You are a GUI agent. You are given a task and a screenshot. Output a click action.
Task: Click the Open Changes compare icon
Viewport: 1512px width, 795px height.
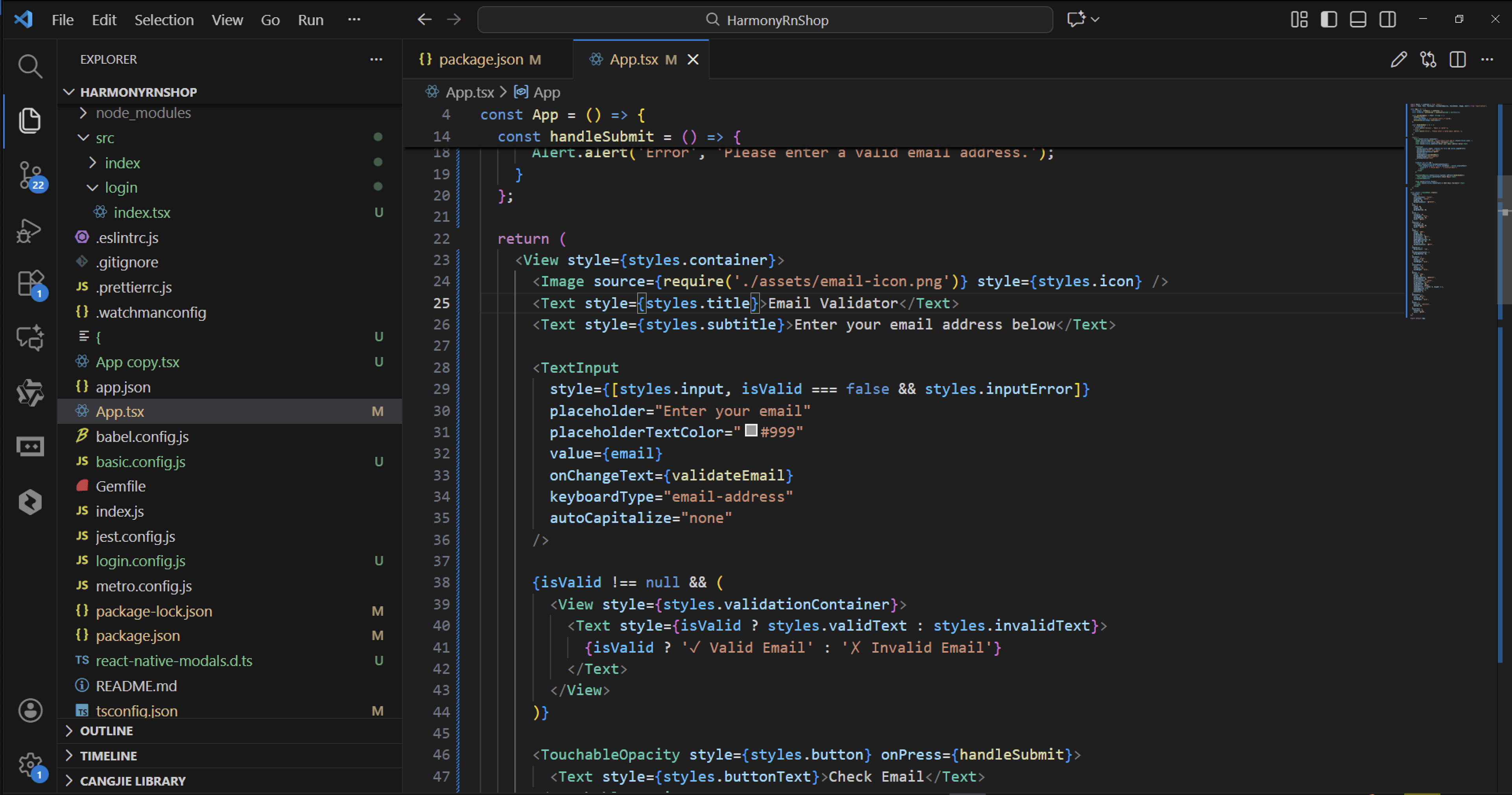(1428, 59)
